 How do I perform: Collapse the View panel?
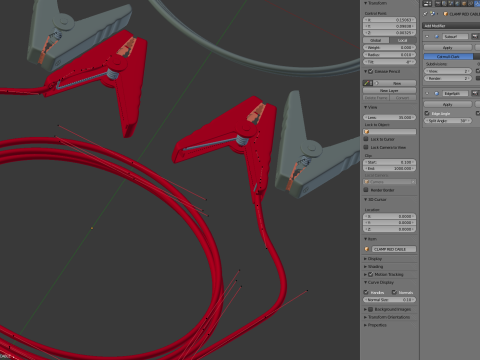365,107
